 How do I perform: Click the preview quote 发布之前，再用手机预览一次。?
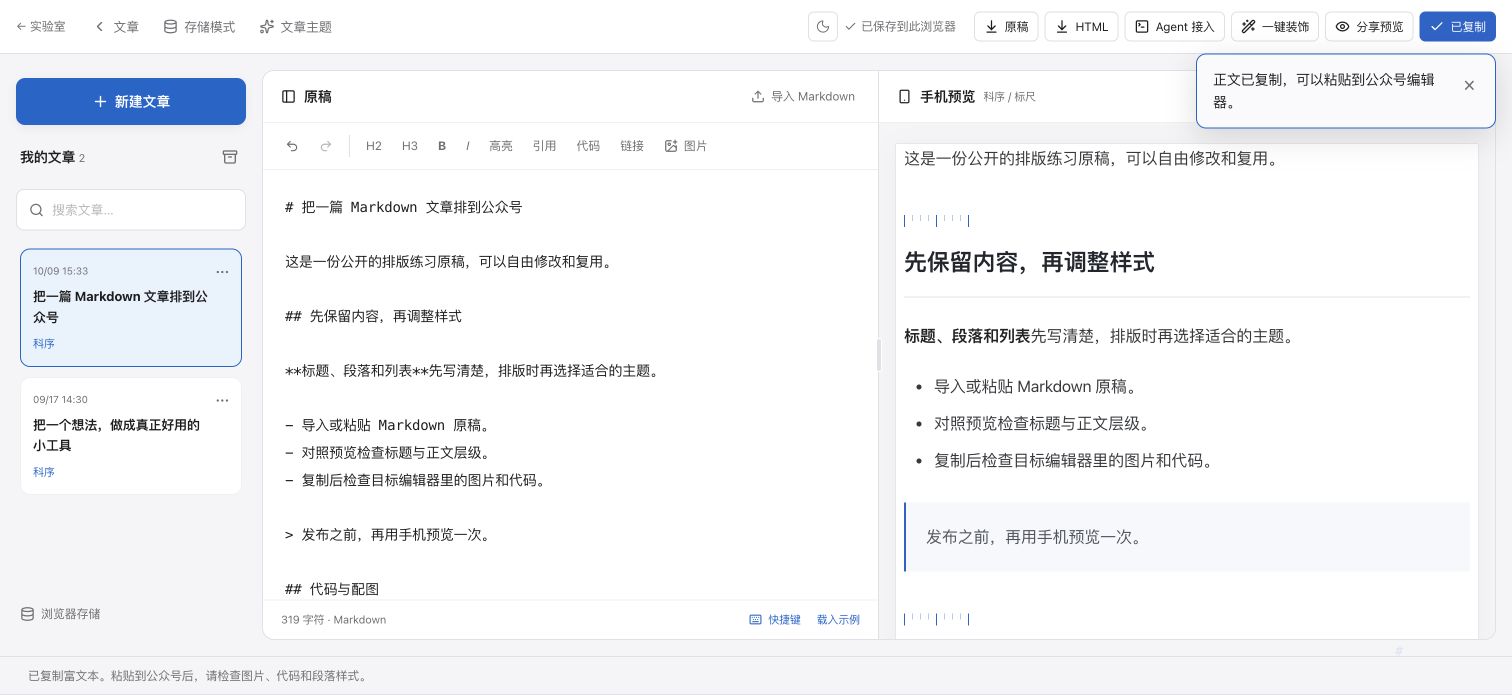pos(1034,537)
